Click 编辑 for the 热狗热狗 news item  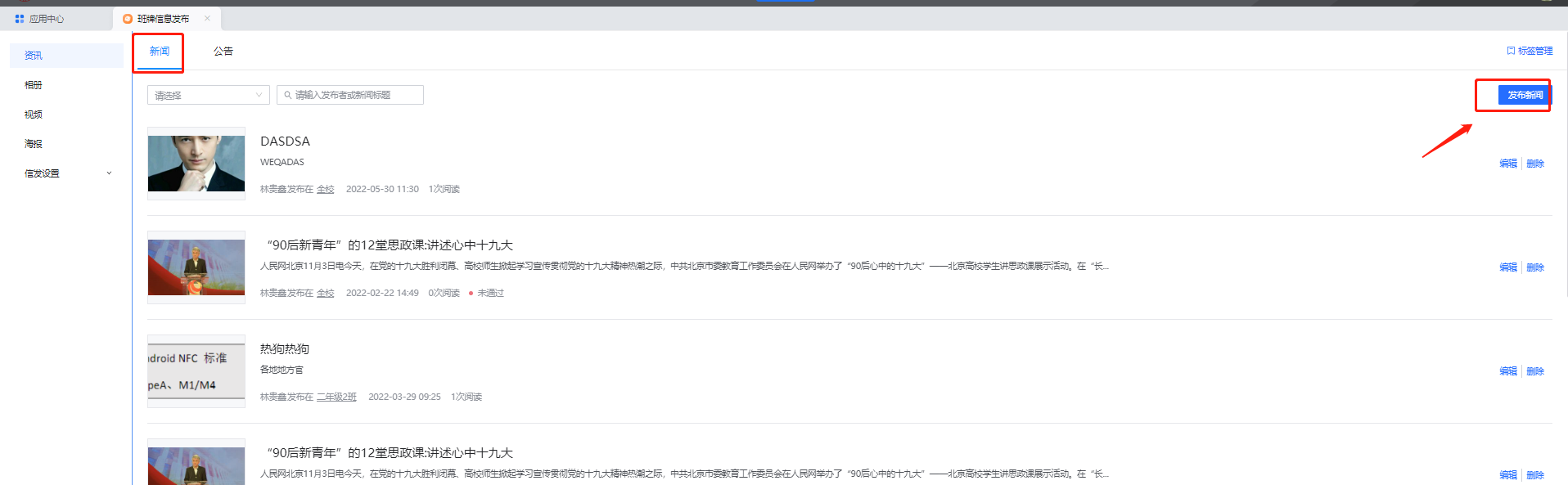pos(1507,371)
